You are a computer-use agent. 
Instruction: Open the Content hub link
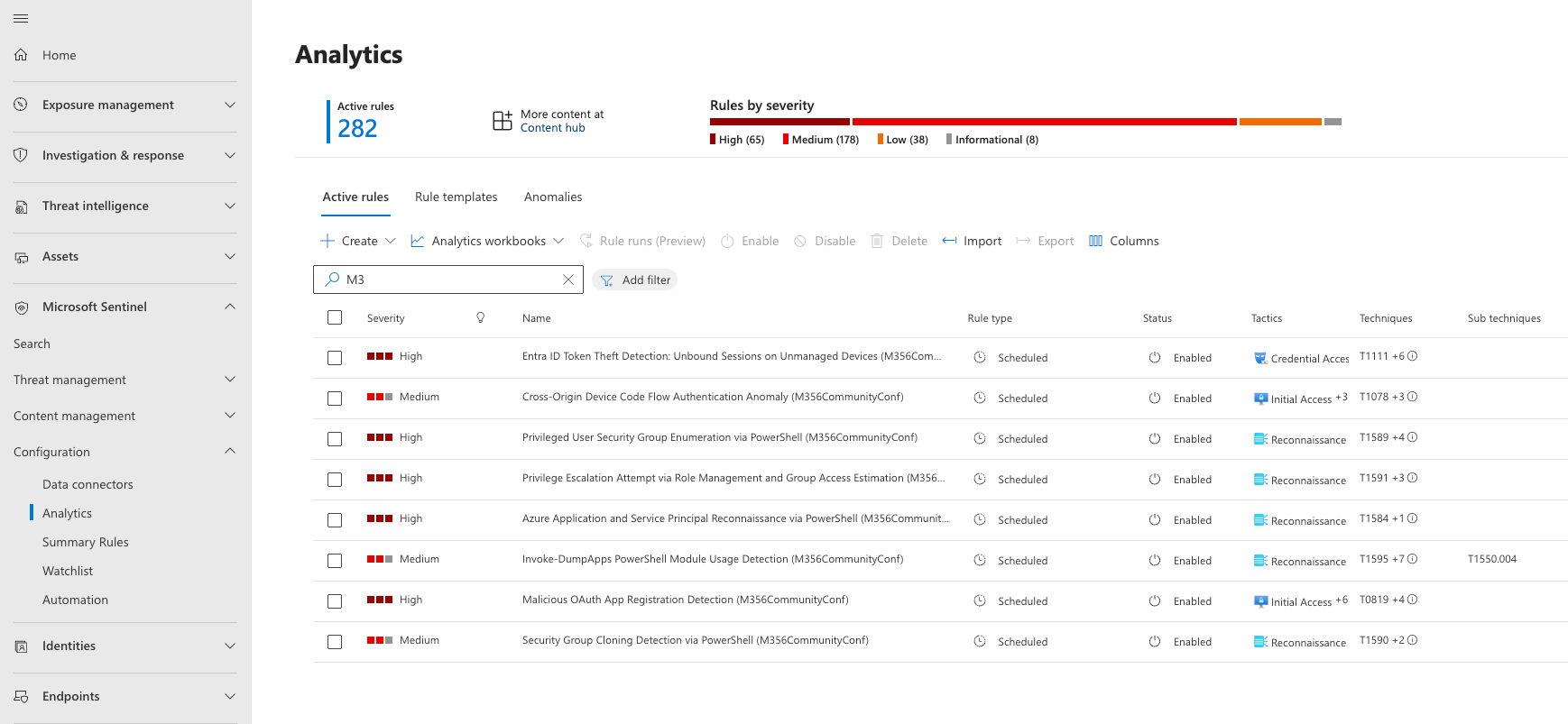(x=553, y=128)
